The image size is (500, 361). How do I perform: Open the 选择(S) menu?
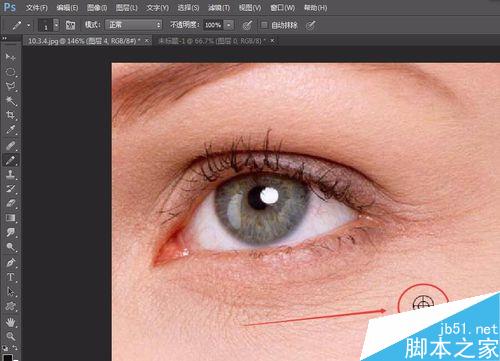click(x=188, y=7)
